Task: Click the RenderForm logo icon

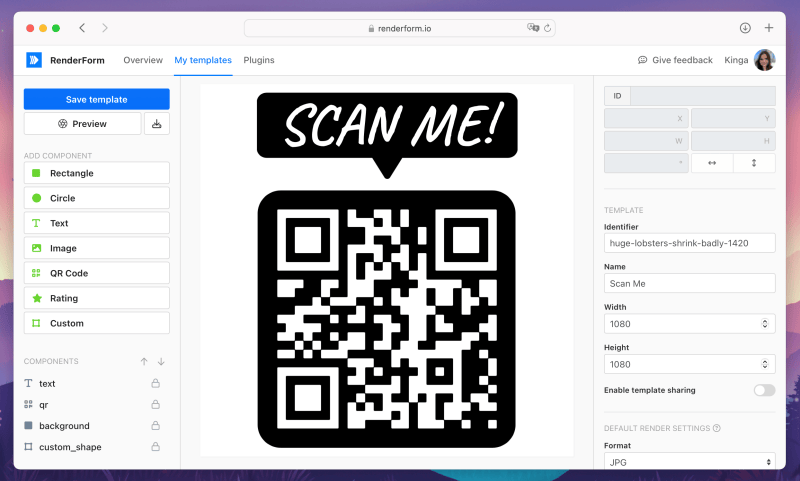Action: click(x=34, y=60)
